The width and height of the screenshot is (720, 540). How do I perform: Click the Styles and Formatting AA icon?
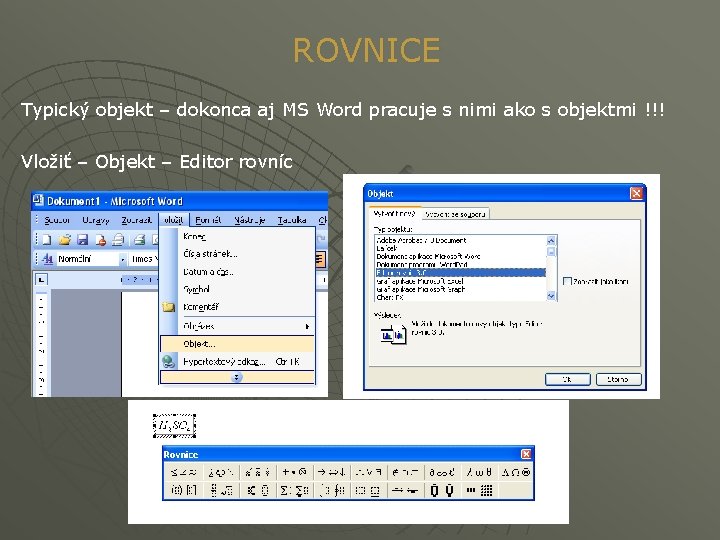pyautogui.click(x=47, y=259)
